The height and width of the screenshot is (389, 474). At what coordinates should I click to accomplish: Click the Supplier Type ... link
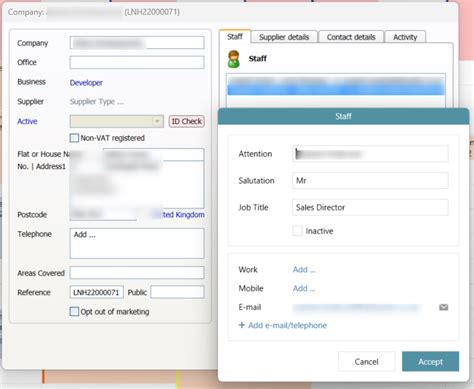(x=97, y=102)
